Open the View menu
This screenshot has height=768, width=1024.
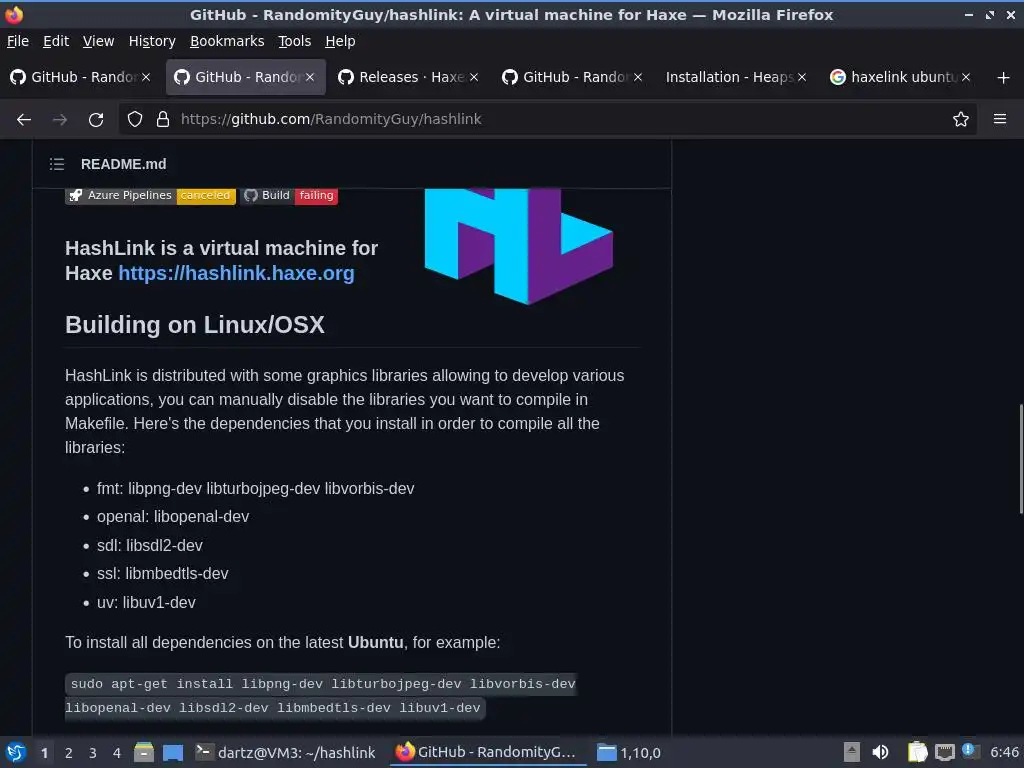[98, 41]
